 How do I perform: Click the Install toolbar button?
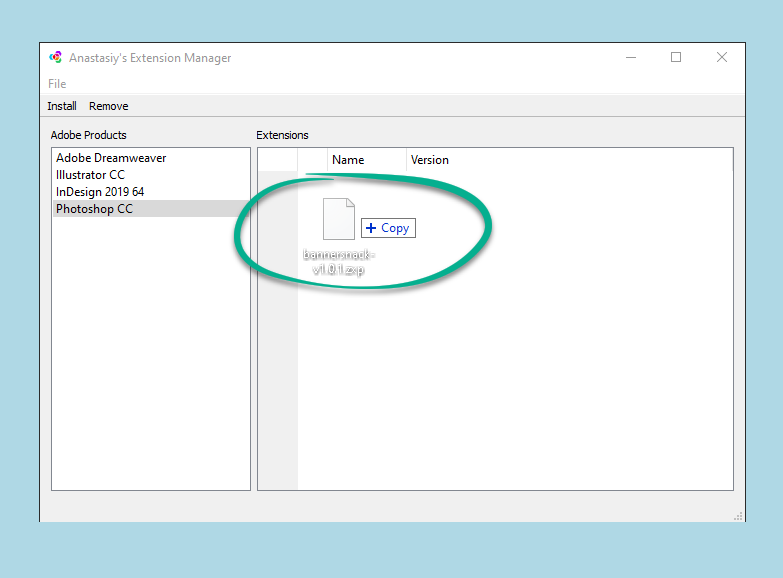[62, 106]
